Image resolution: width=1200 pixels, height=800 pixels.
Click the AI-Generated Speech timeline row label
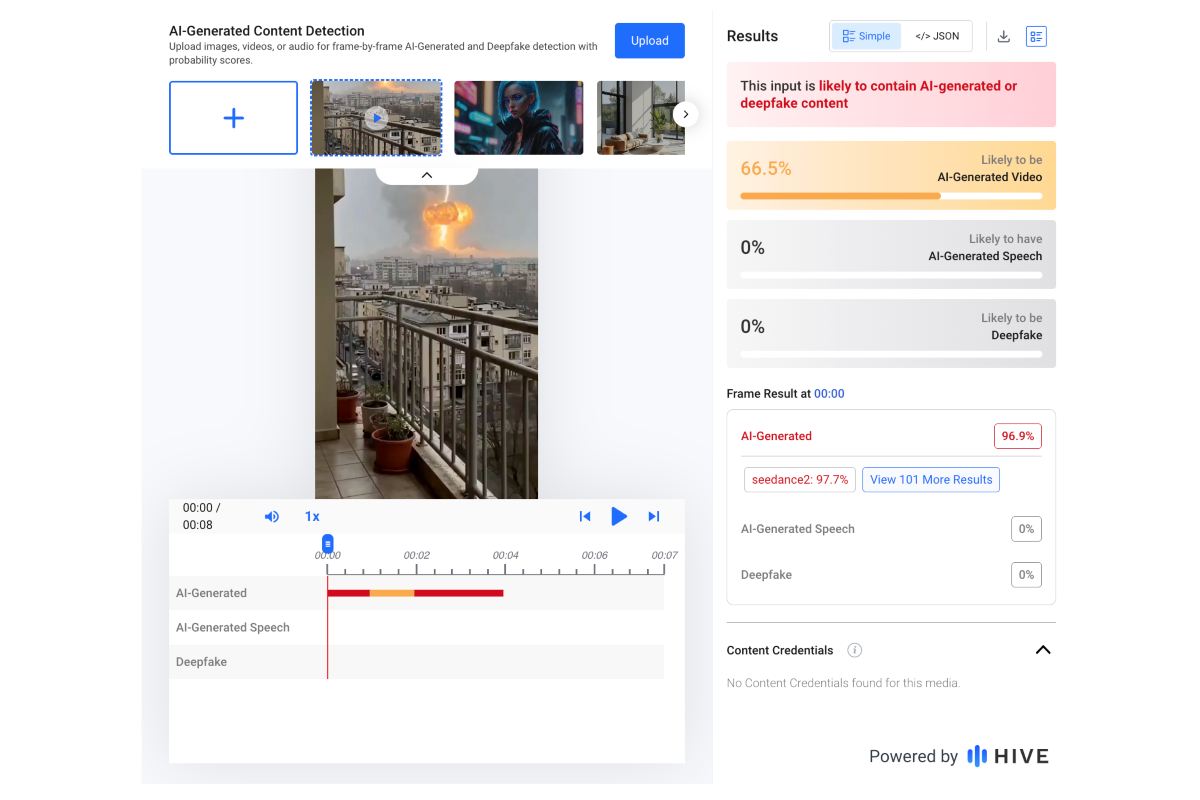(x=233, y=628)
